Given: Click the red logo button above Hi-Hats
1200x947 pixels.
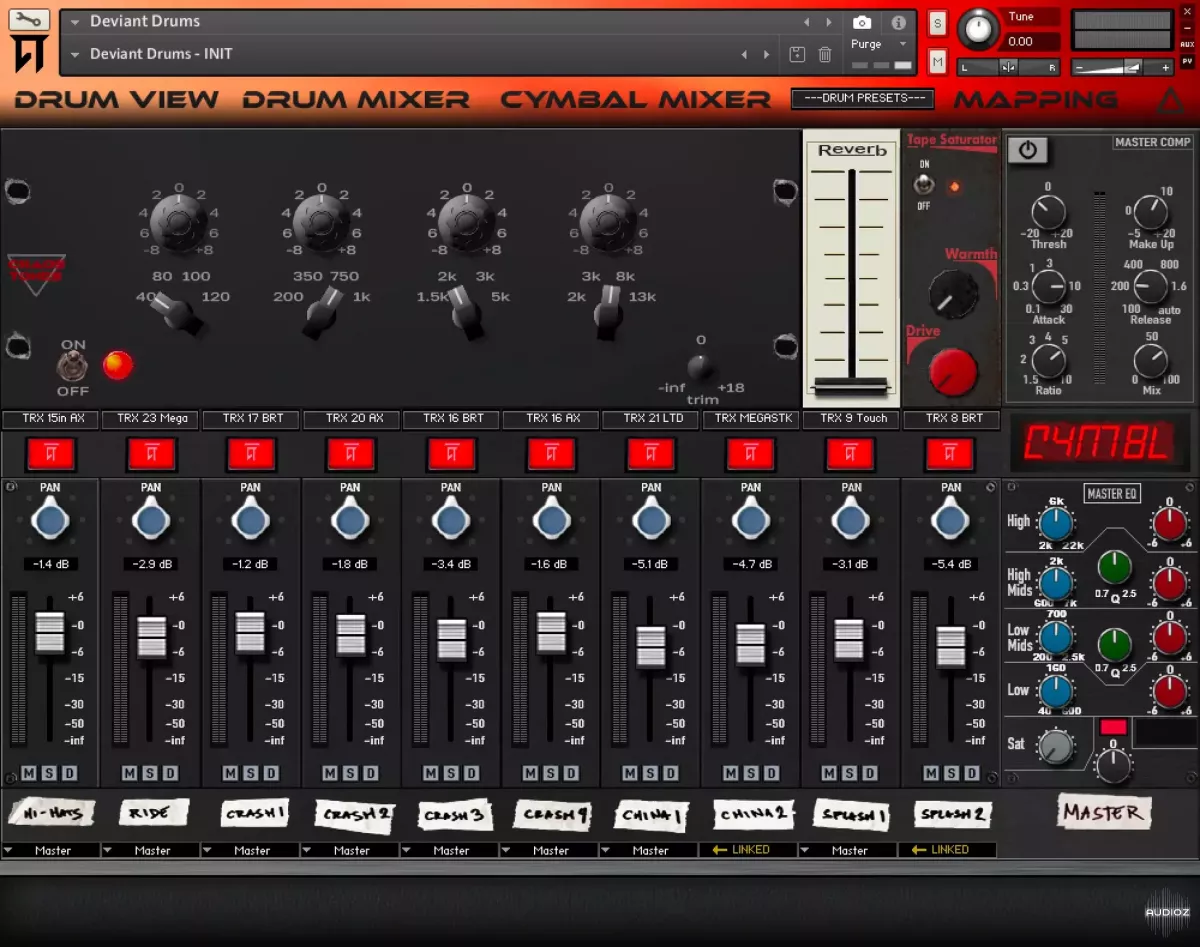Looking at the screenshot, I should pos(51,454).
